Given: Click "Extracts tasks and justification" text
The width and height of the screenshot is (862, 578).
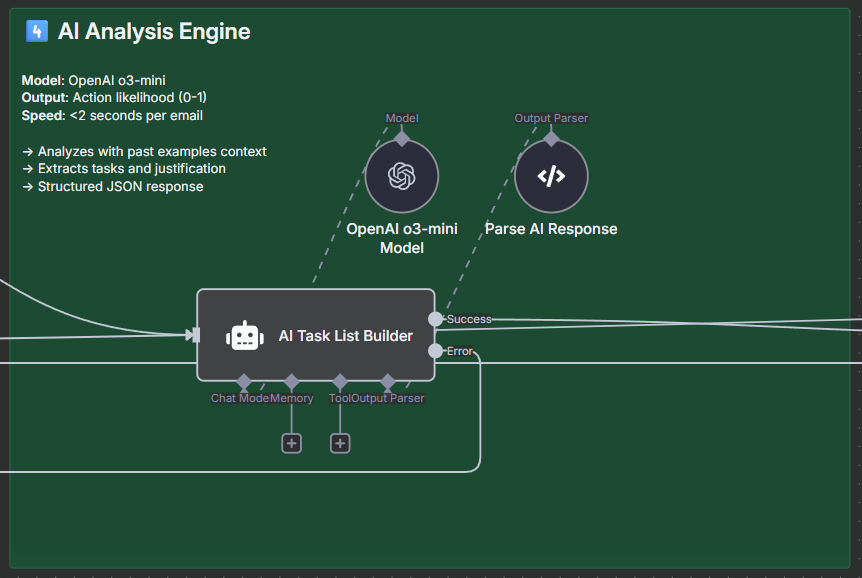Looking at the screenshot, I should [x=131, y=168].
